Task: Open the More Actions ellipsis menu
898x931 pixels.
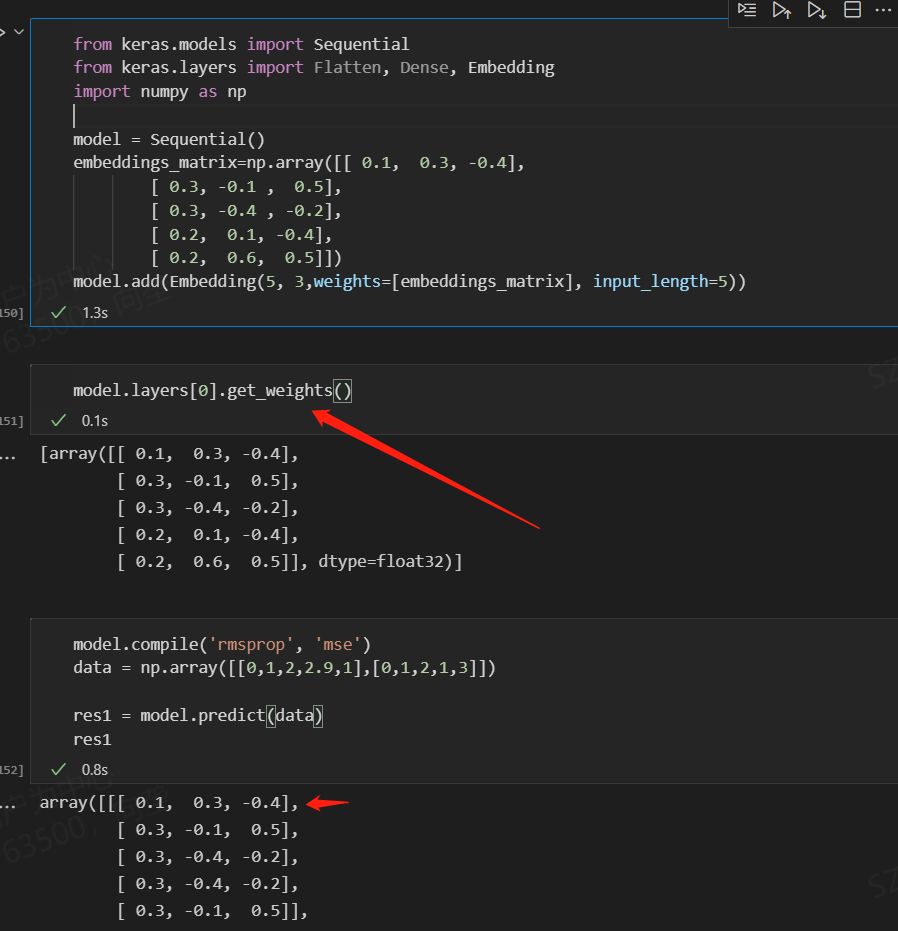Action: [881, 12]
